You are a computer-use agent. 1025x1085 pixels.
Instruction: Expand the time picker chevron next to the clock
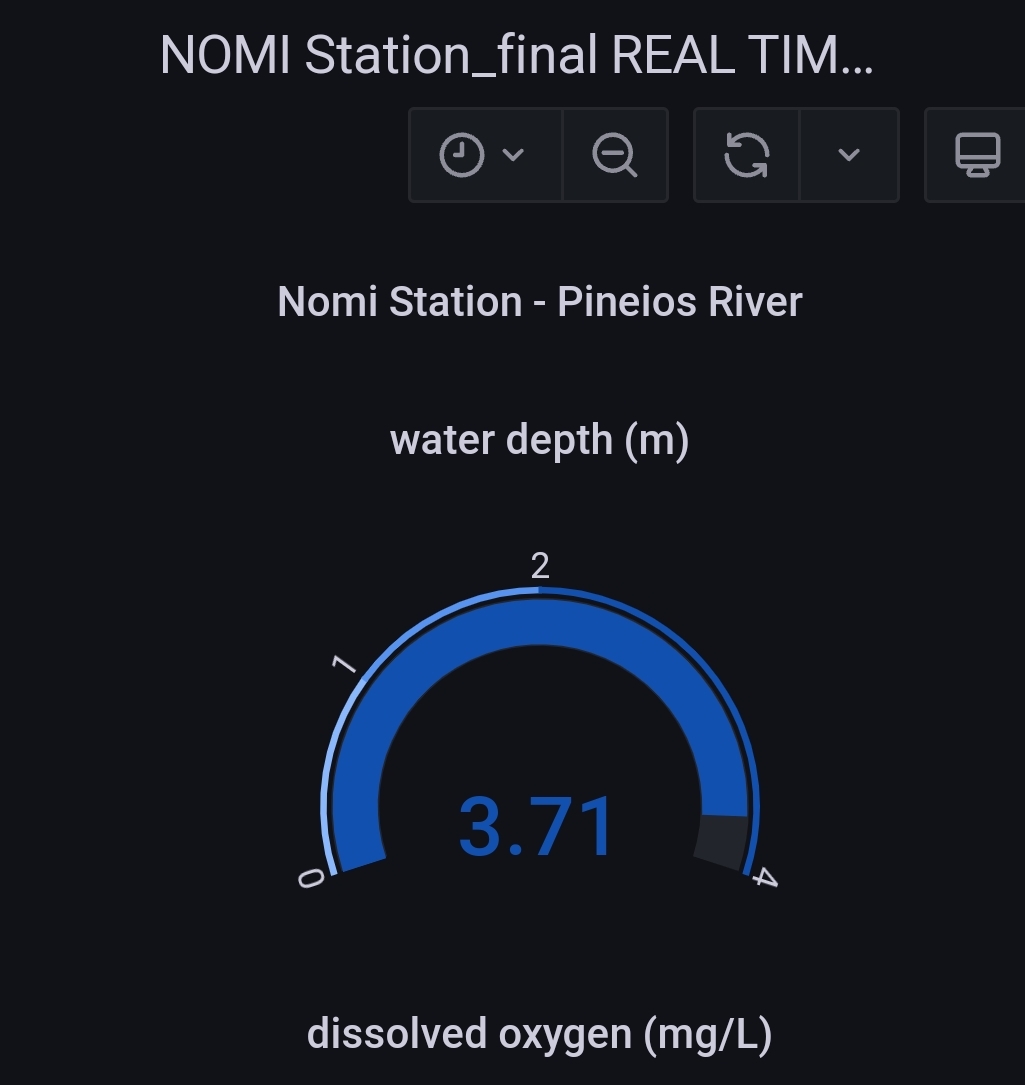coord(513,155)
